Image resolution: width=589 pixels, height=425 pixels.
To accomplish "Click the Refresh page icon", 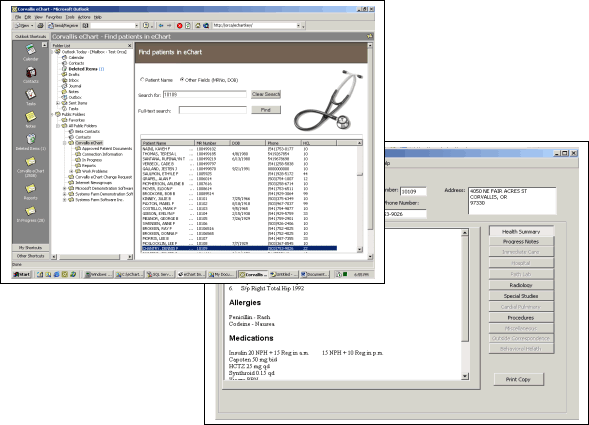I will (188, 26).
